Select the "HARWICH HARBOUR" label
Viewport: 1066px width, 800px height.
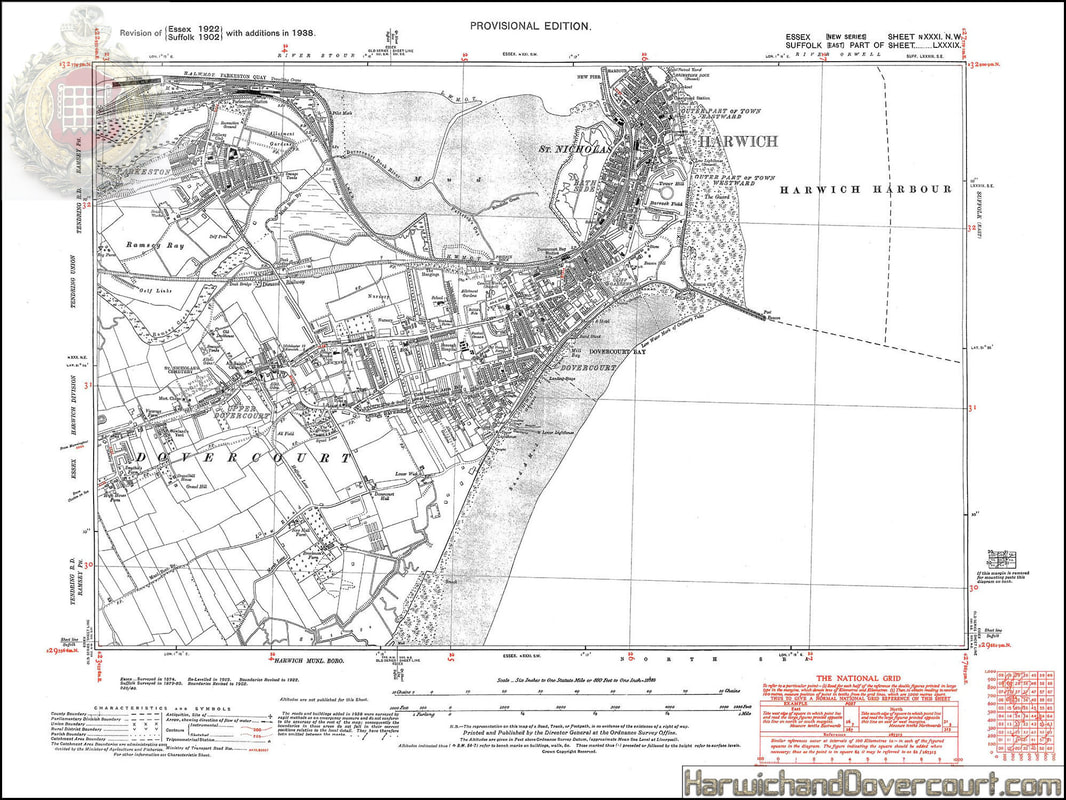point(865,190)
